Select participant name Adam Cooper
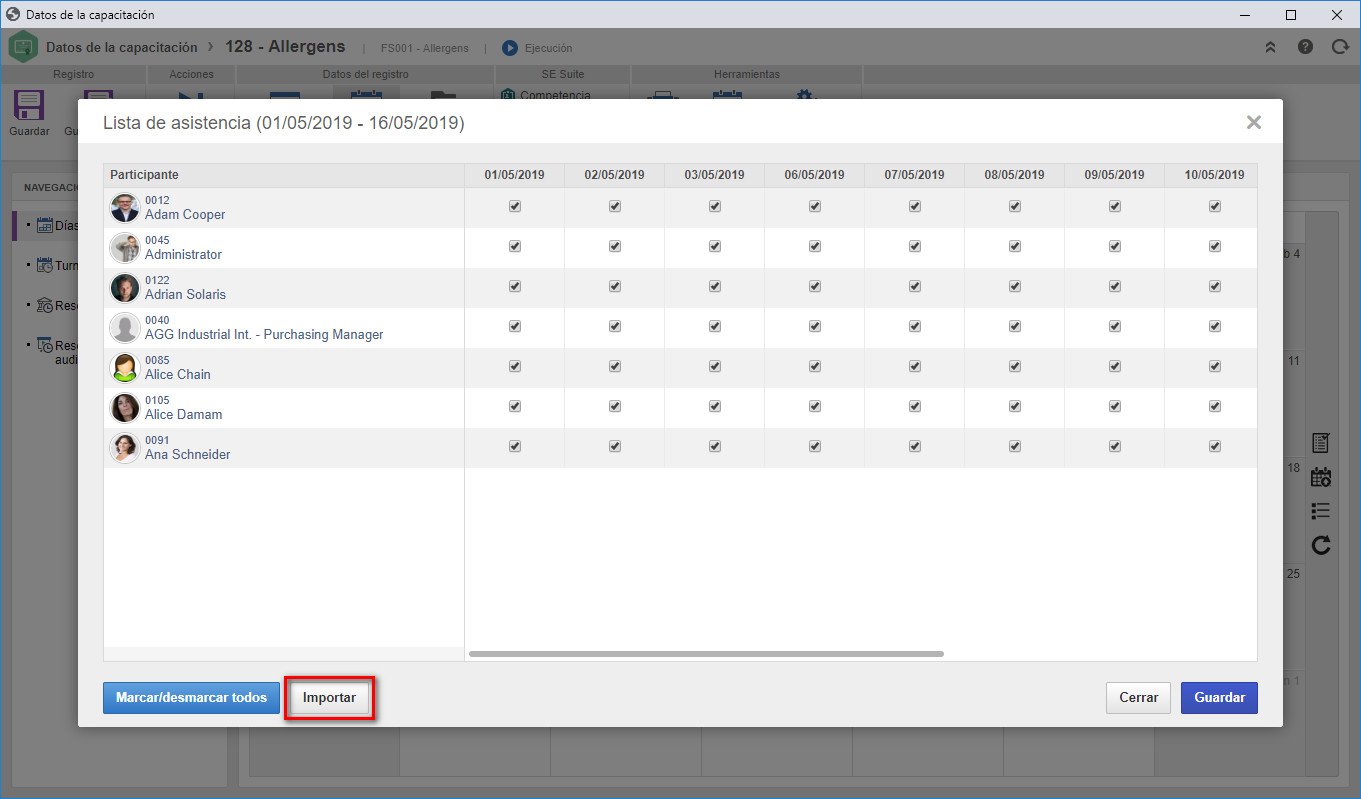 click(185, 214)
